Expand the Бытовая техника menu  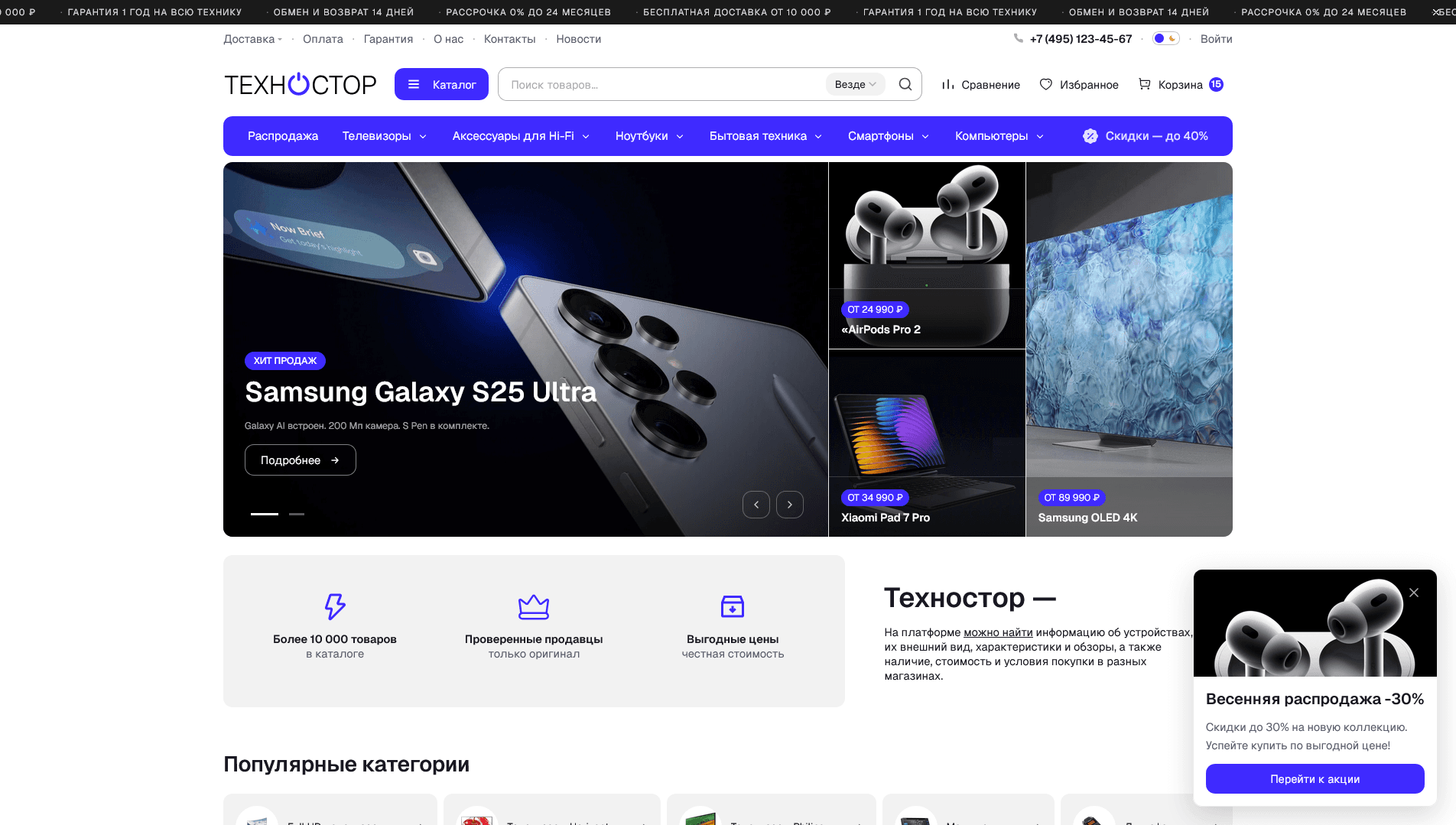pos(766,136)
